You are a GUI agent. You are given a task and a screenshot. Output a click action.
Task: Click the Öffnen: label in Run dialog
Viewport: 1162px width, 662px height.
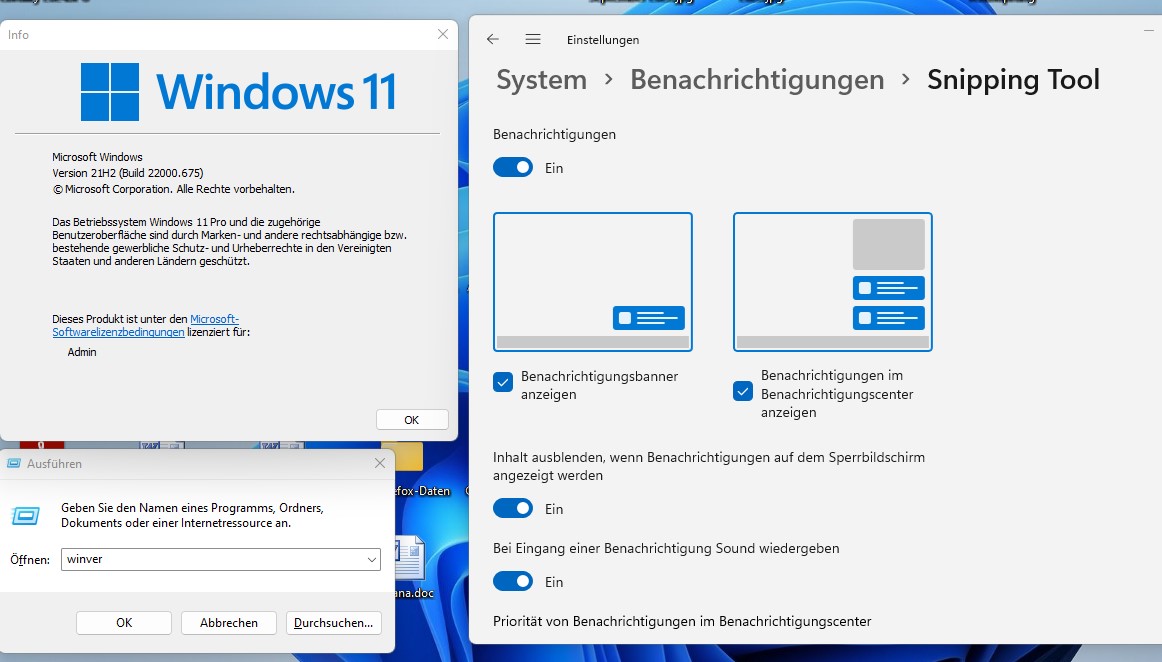point(30,560)
